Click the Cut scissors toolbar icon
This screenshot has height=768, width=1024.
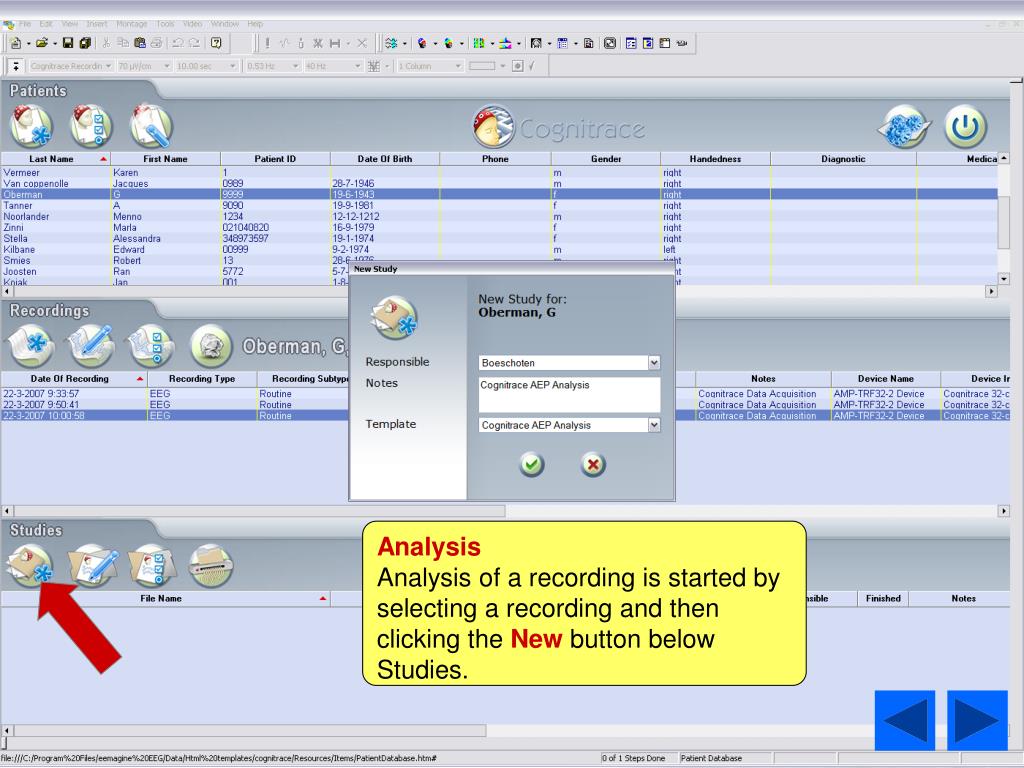click(x=106, y=43)
